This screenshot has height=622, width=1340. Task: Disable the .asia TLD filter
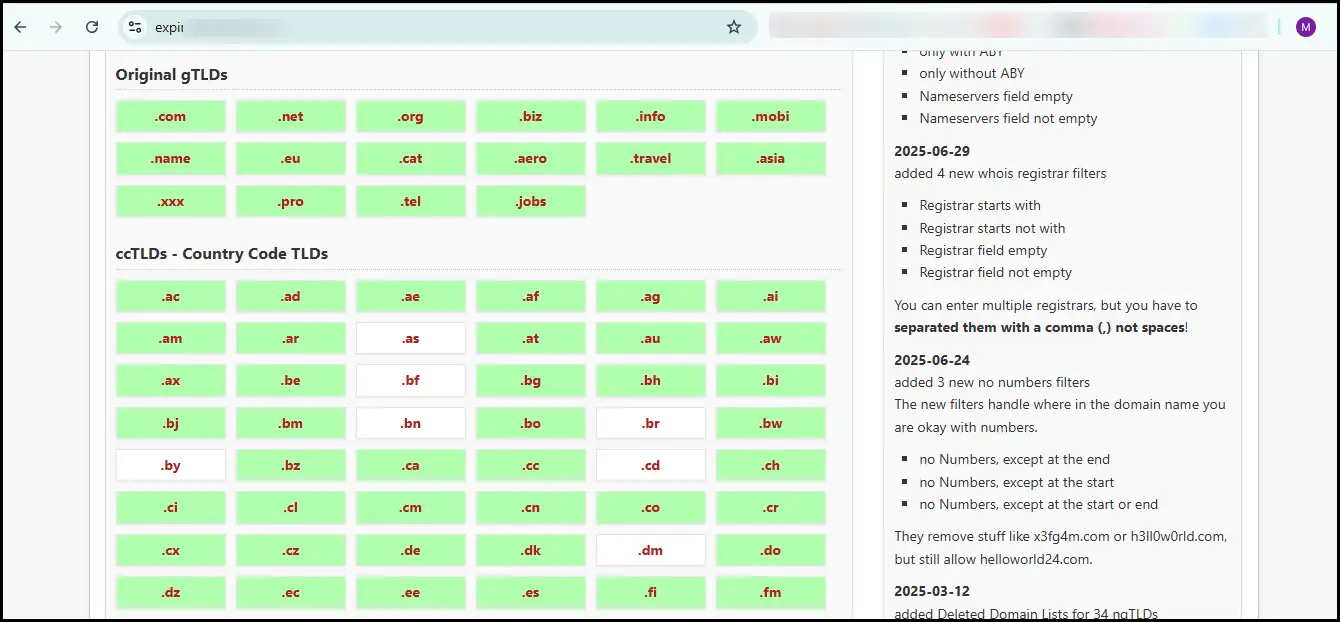pyautogui.click(x=770, y=158)
